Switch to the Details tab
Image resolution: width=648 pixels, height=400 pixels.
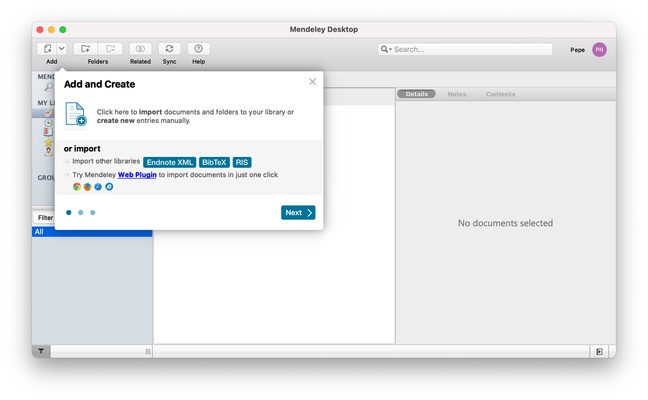point(417,94)
